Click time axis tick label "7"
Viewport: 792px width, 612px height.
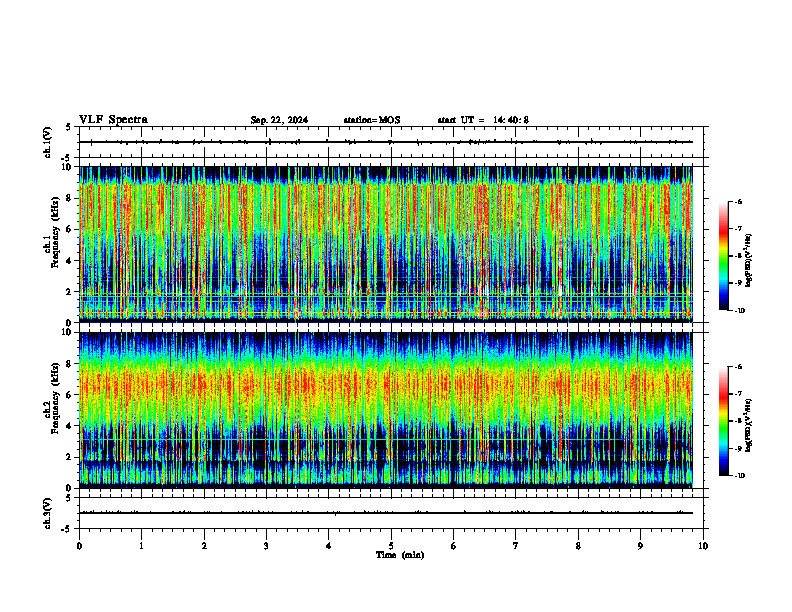pos(516,546)
